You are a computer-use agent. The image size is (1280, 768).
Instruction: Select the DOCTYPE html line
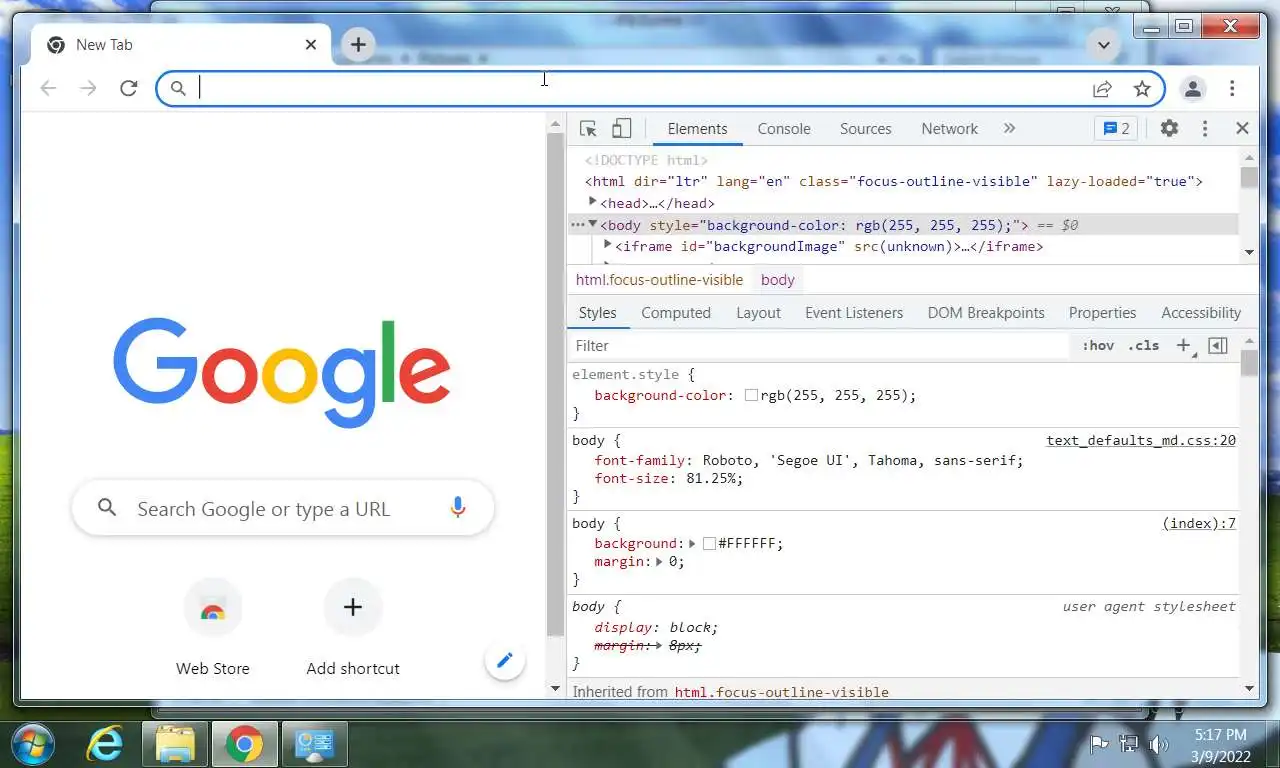coord(647,160)
